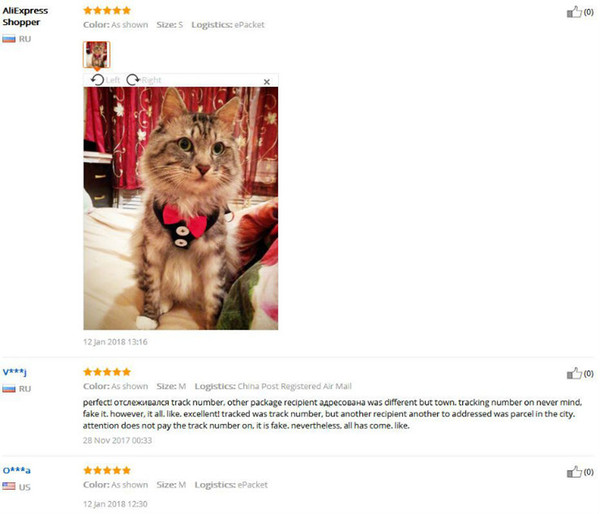The image size is (600, 514).
Task: Open the V***j reviewer profile
Action: [x=15, y=372]
